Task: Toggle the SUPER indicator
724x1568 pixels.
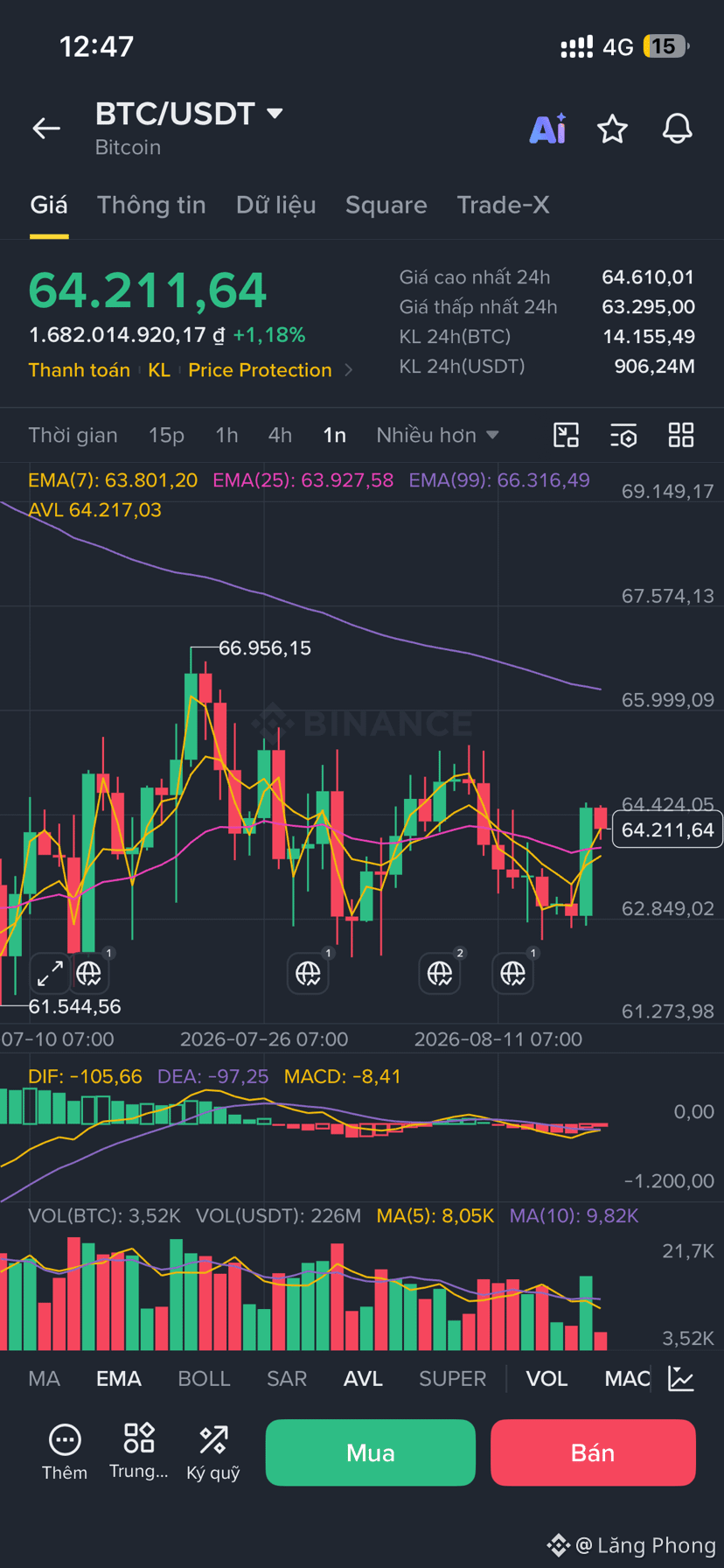Action: coord(452,1378)
